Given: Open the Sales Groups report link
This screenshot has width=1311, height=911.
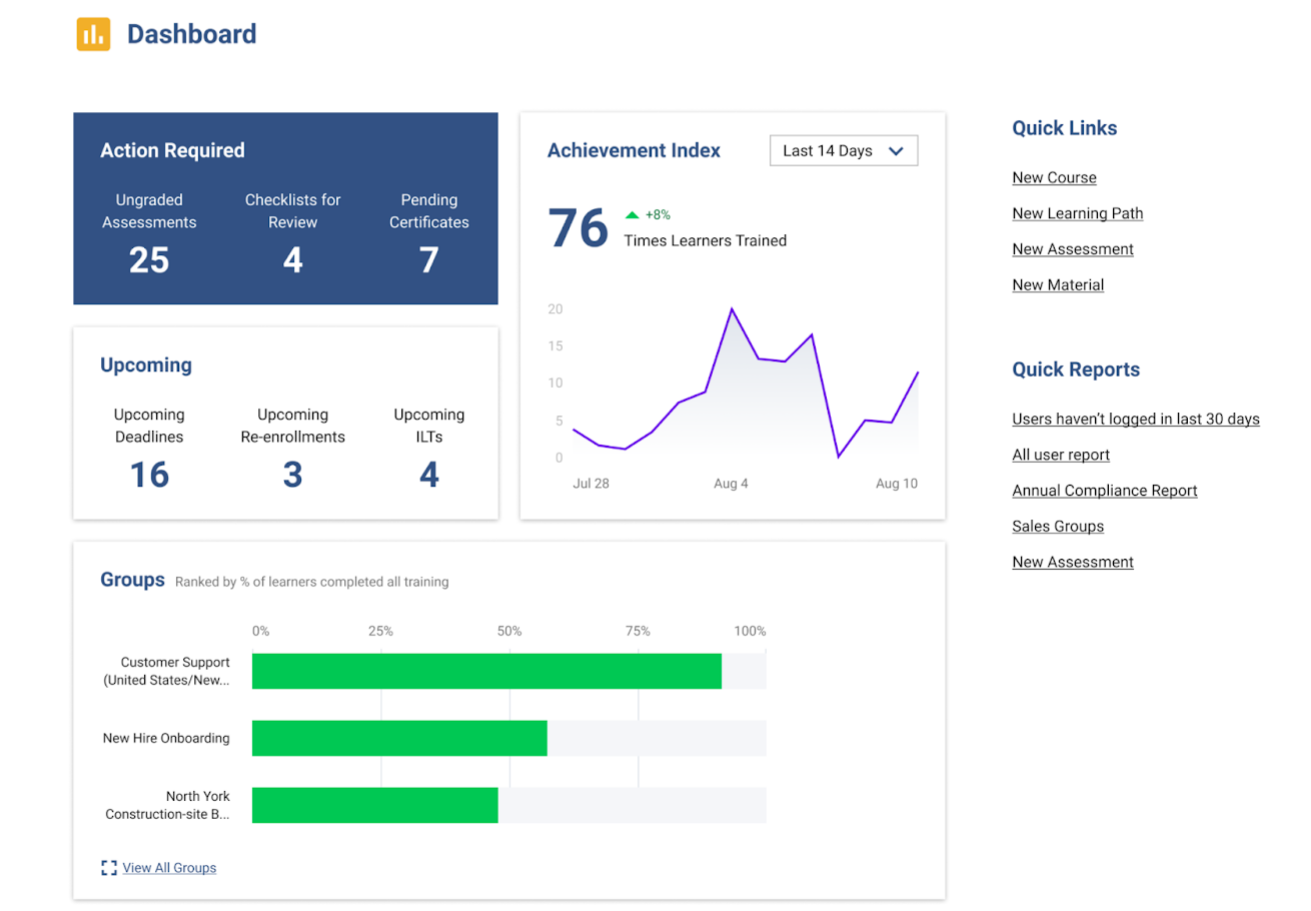Looking at the screenshot, I should tap(1058, 526).
